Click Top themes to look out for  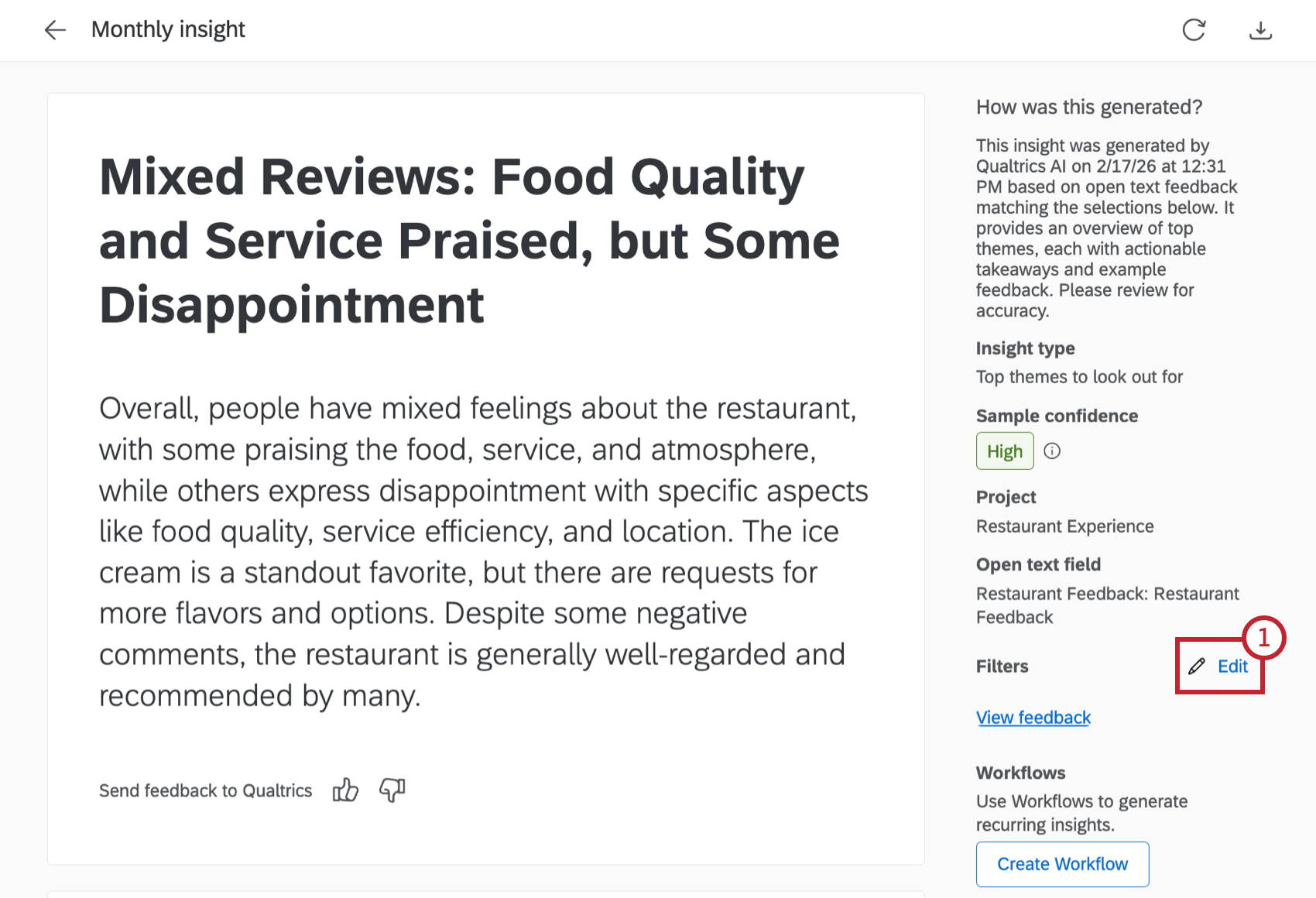coord(1079,377)
